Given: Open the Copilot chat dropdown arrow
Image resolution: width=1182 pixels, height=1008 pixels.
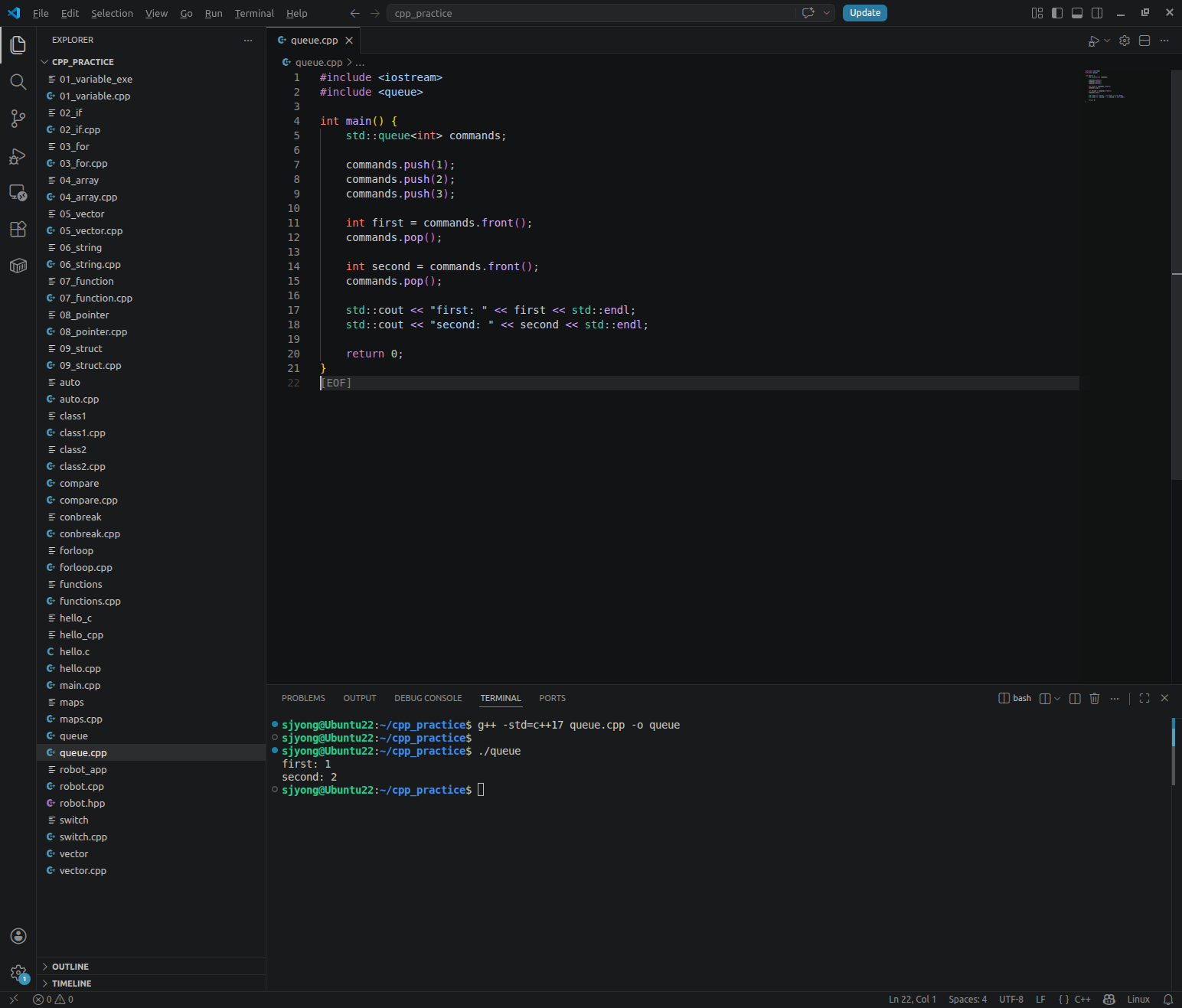Looking at the screenshot, I should (x=826, y=13).
